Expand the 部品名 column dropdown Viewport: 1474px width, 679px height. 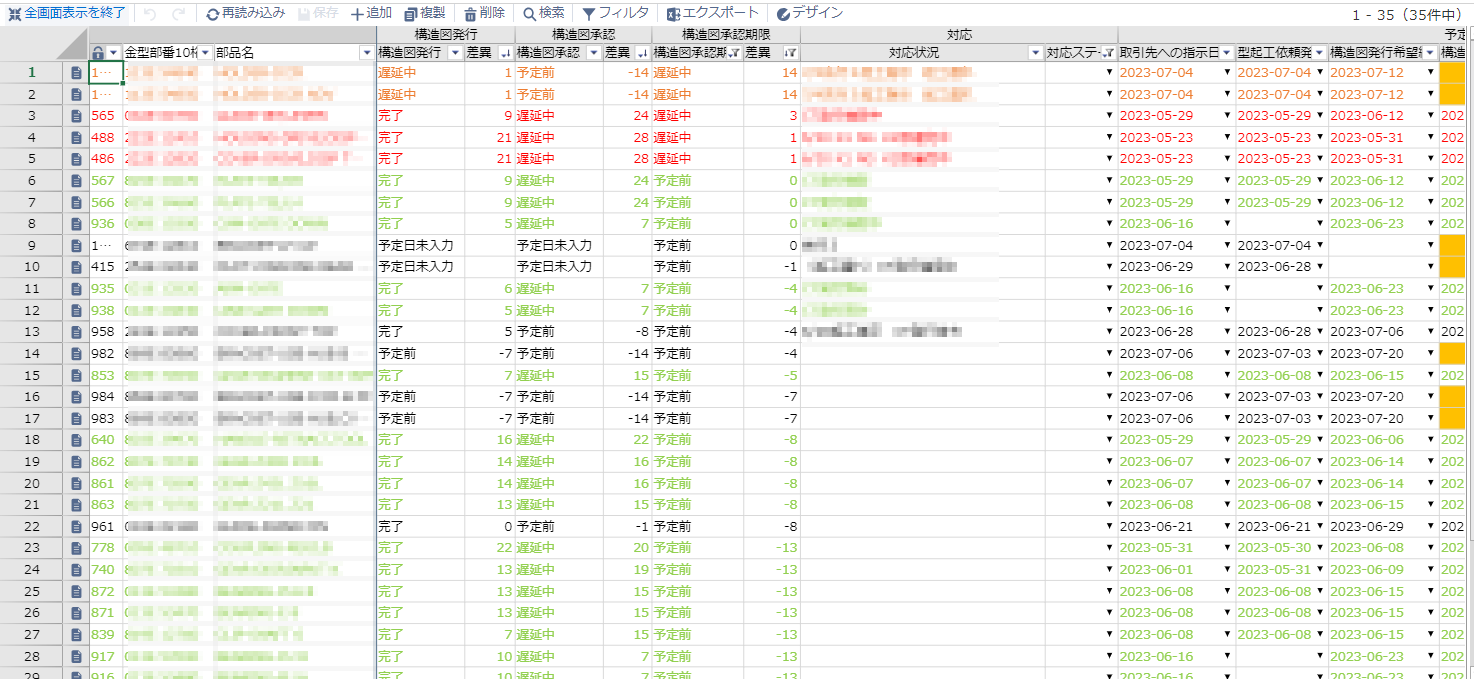point(366,53)
